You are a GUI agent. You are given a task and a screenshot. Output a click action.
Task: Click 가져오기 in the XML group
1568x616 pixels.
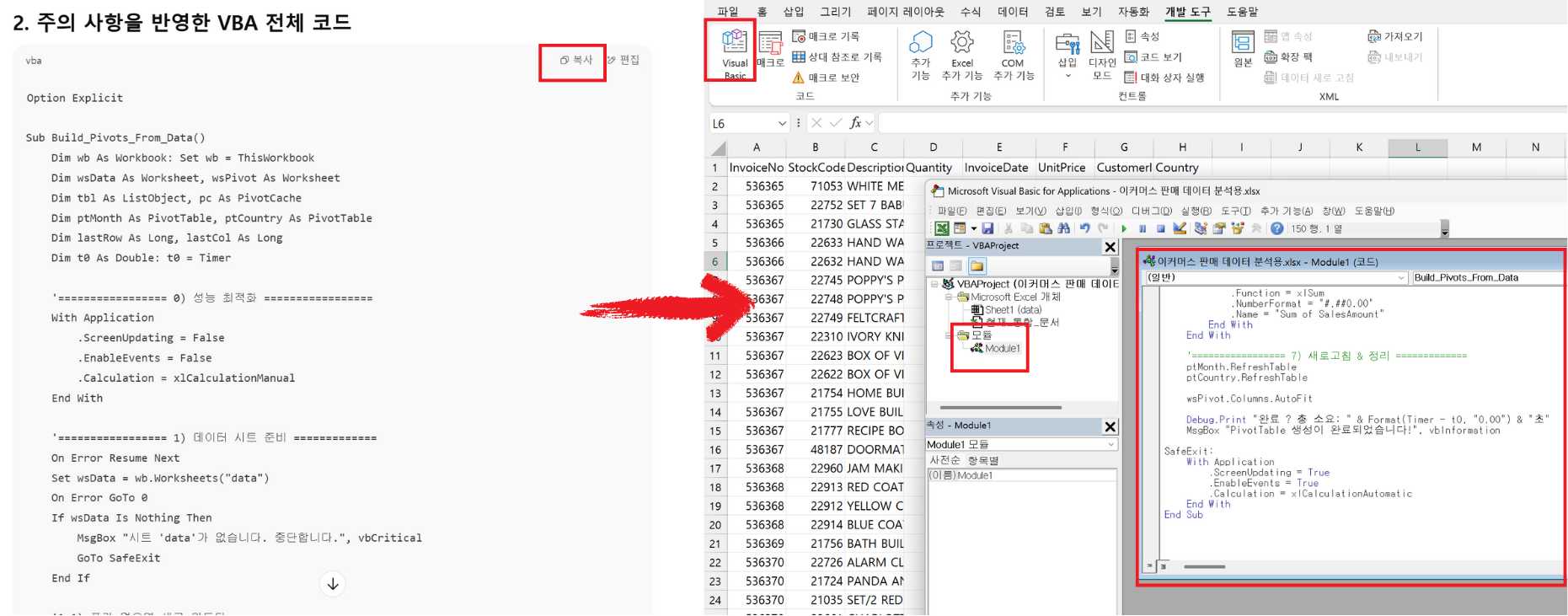click(x=1395, y=36)
